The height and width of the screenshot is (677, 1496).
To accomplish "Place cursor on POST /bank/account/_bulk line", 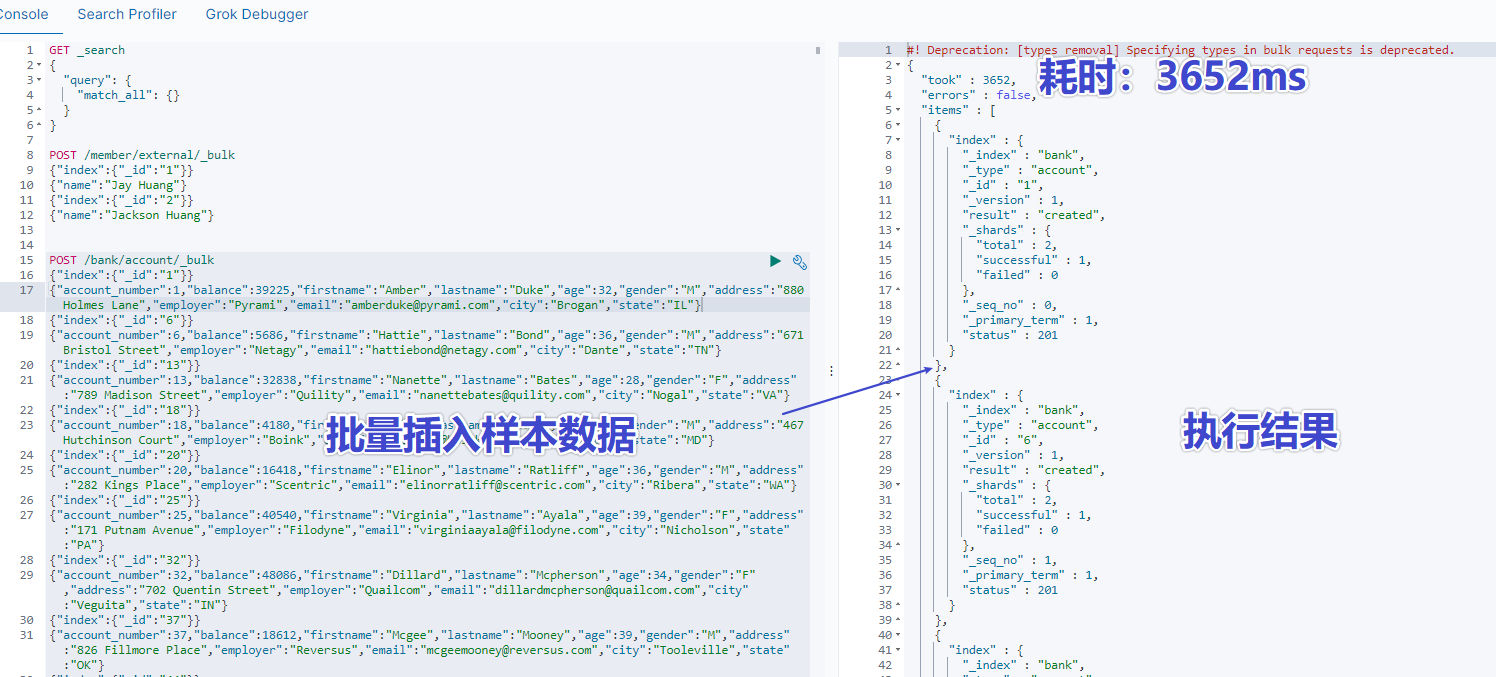I will pos(132,260).
